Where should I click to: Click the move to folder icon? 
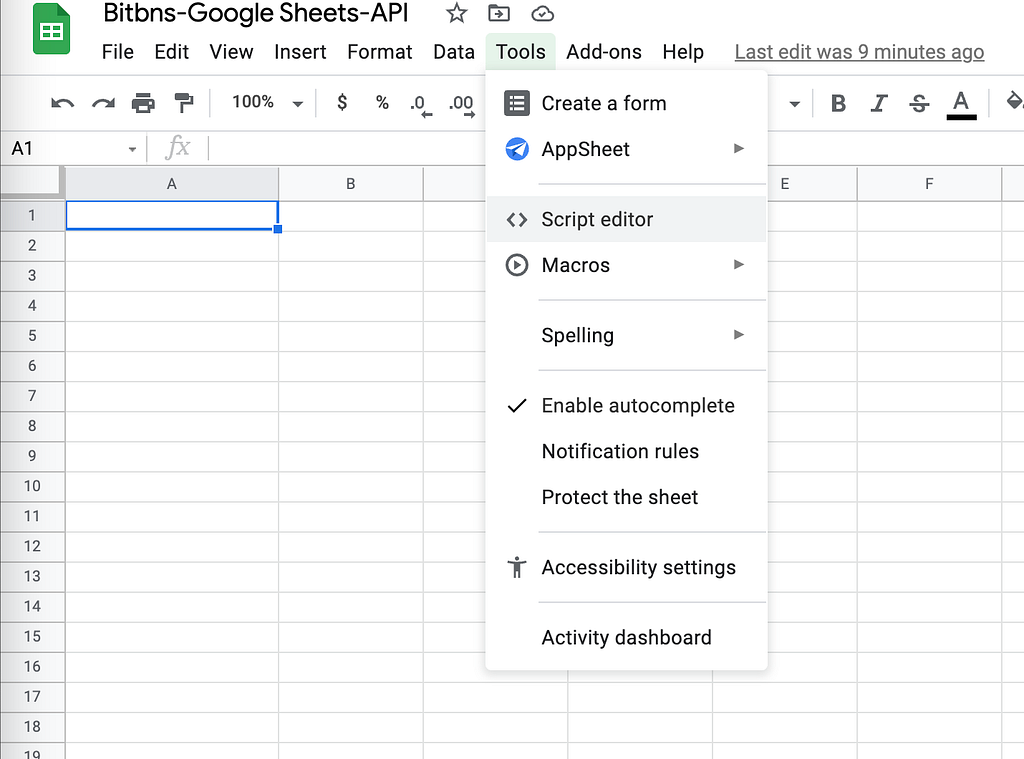click(498, 14)
